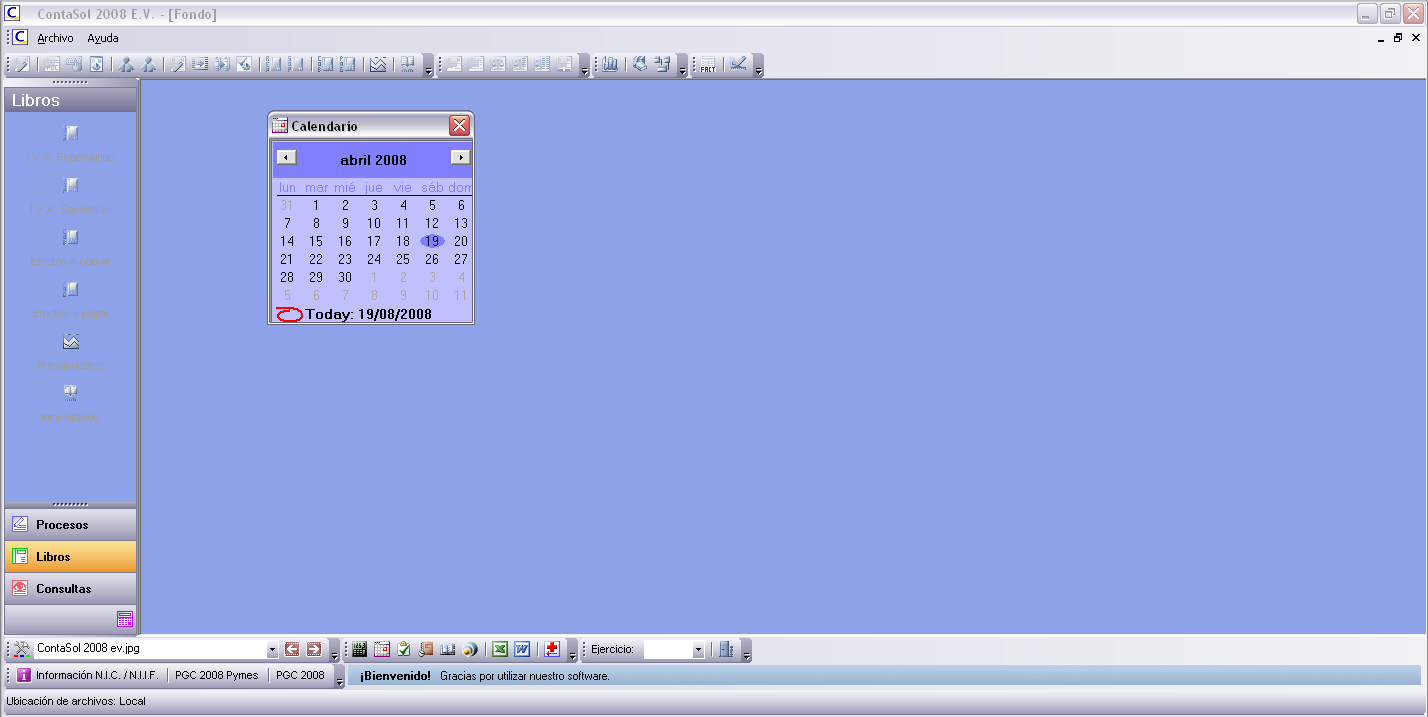Viewport: 1428px width, 717px height.
Task: Open toolbar options next to the red cross icon
Action: (572, 652)
